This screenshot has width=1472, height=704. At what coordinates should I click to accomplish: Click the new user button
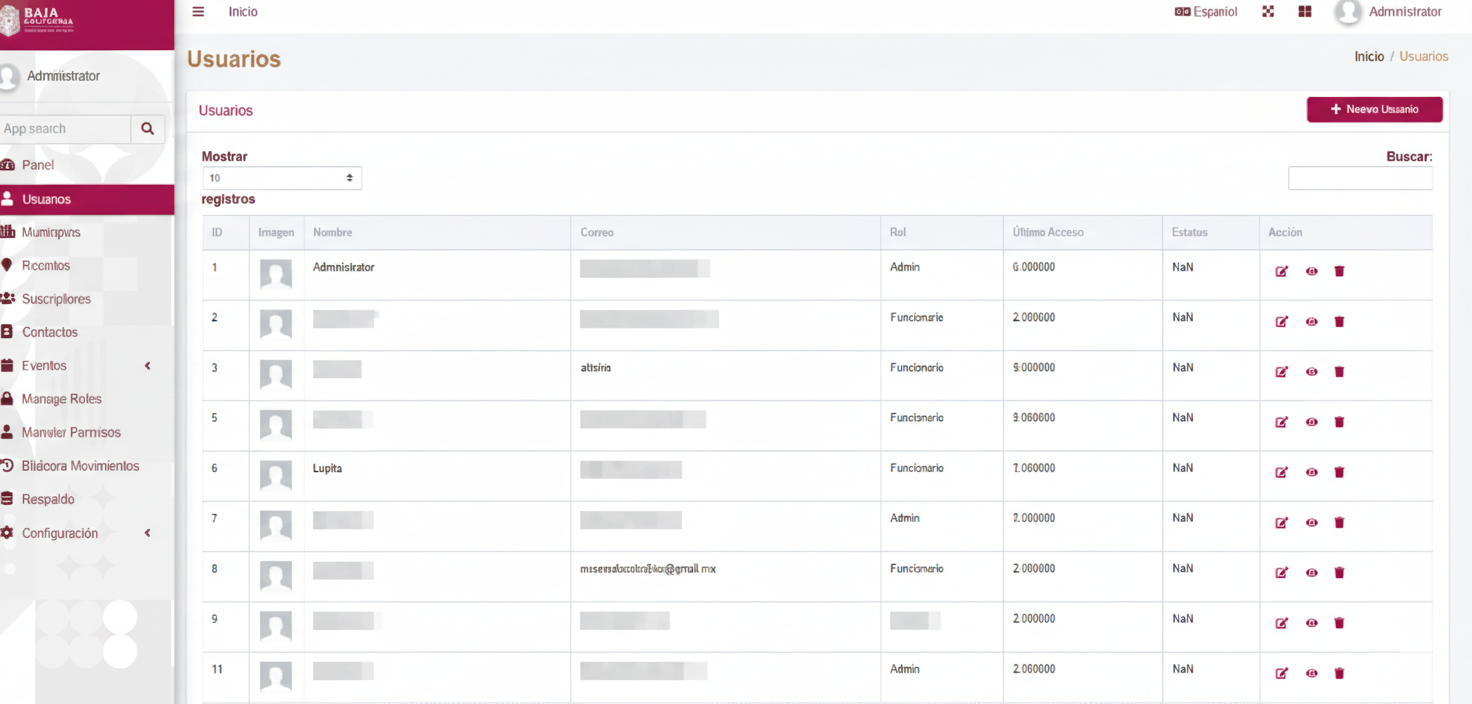tap(1374, 110)
